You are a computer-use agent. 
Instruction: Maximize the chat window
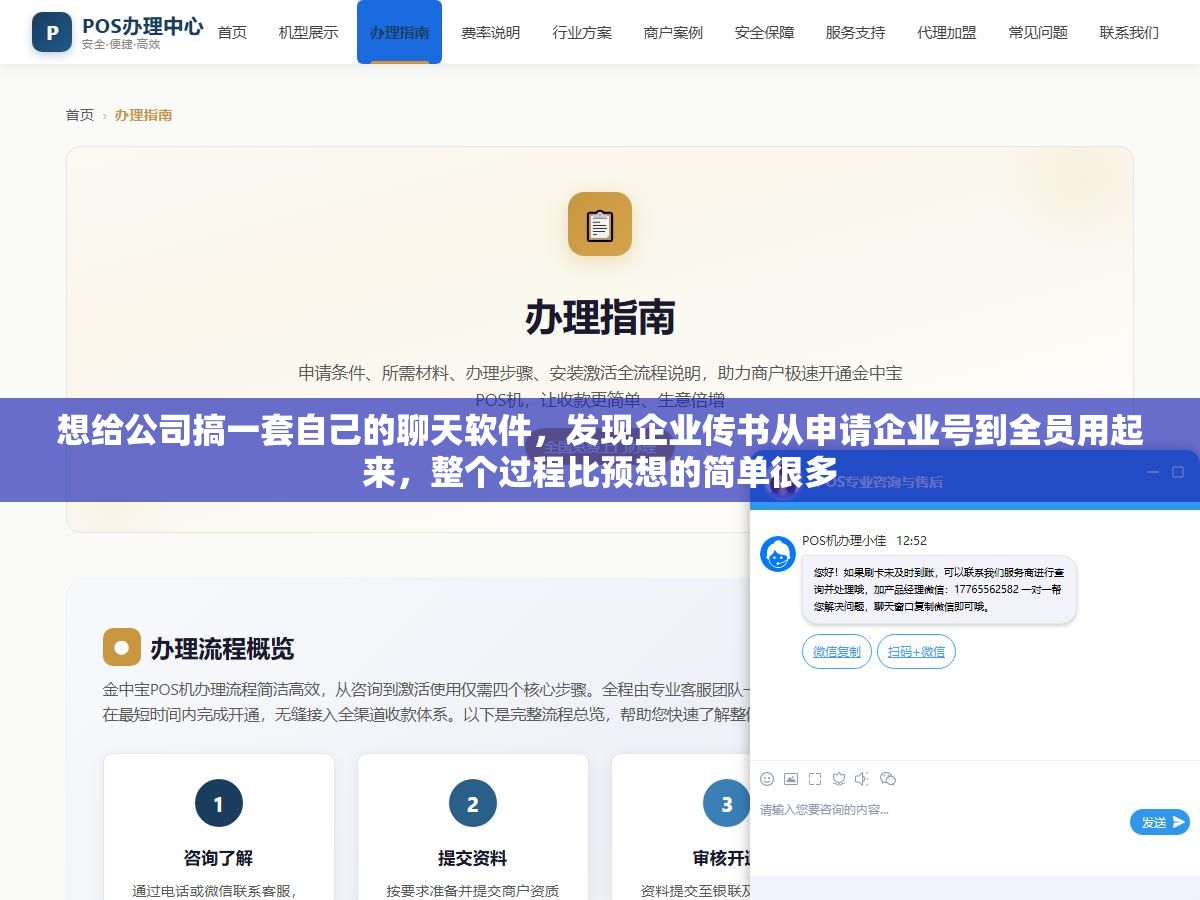(x=1178, y=472)
